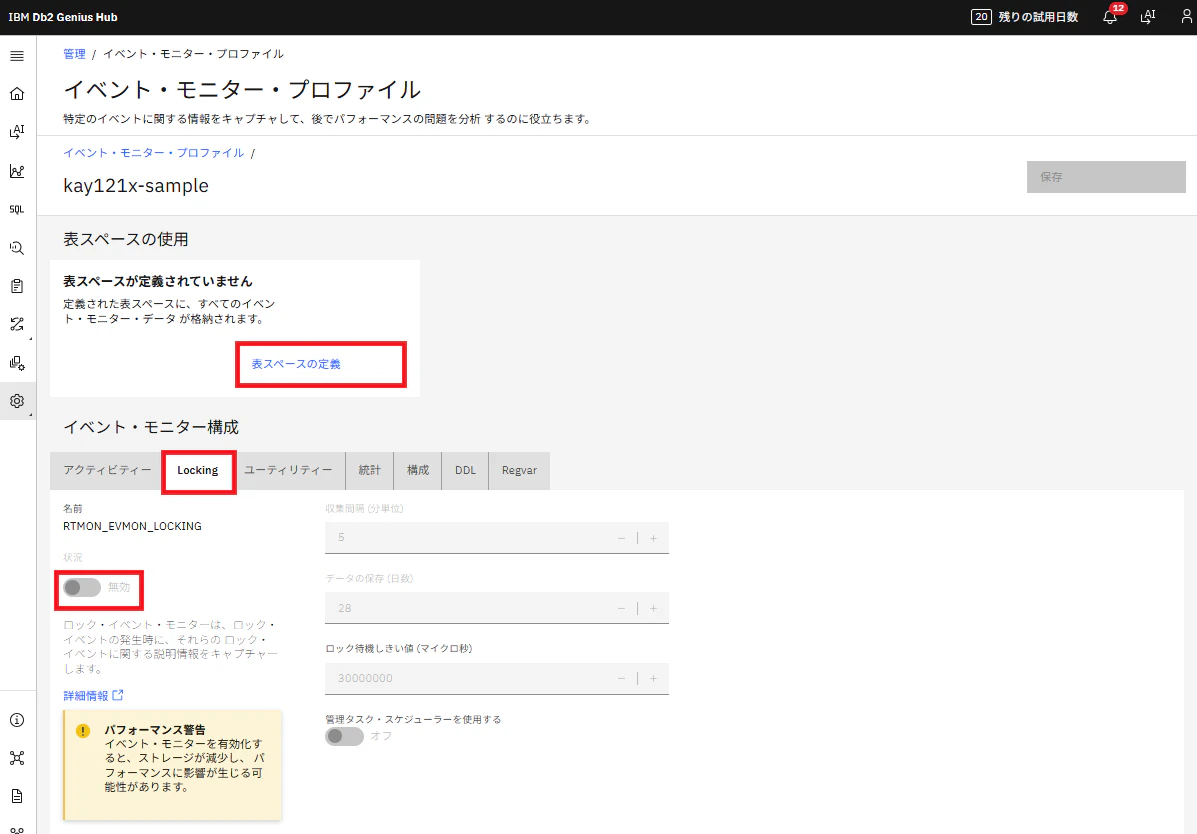
Task: Switch to the 統計 tab
Action: (369, 470)
